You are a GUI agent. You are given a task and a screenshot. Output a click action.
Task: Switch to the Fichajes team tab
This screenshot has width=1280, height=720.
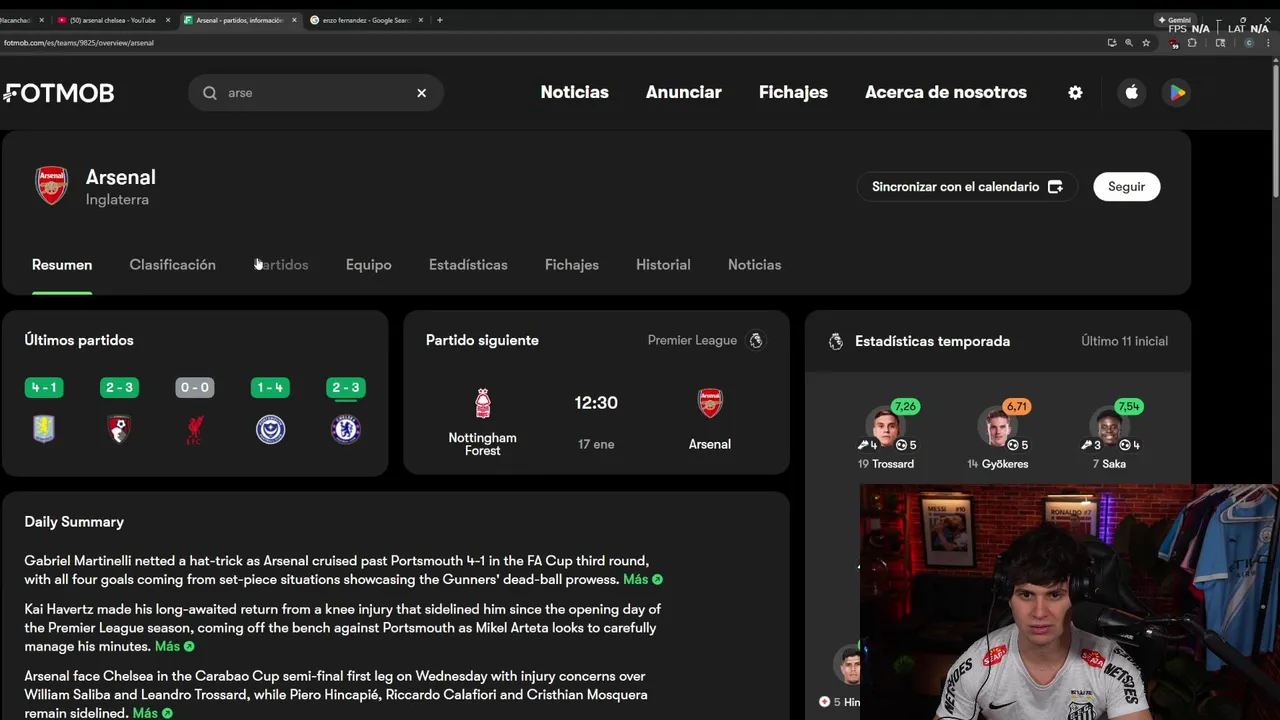tap(571, 265)
